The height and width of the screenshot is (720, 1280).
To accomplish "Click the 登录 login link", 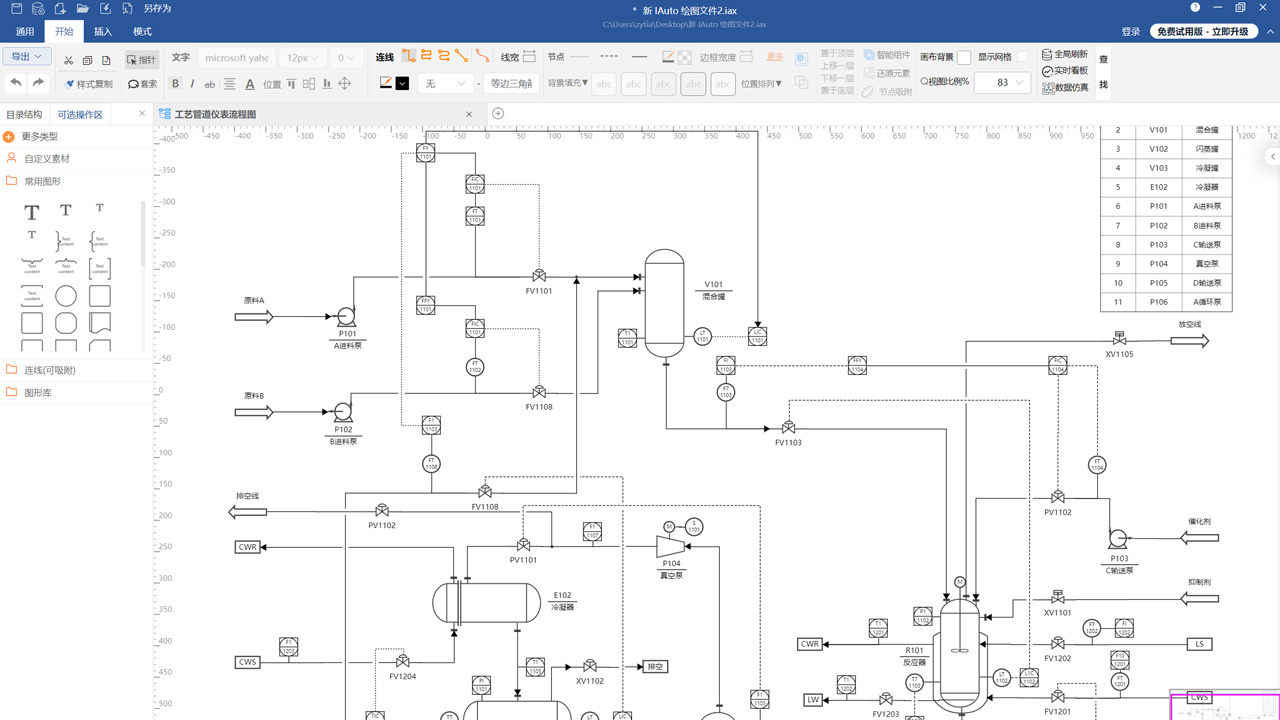I will tap(1130, 32).
